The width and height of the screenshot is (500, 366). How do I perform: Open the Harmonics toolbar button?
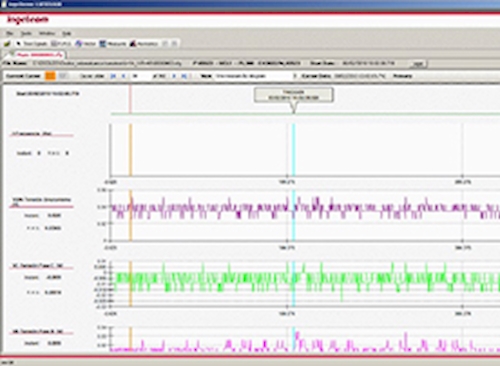[144, 44]
